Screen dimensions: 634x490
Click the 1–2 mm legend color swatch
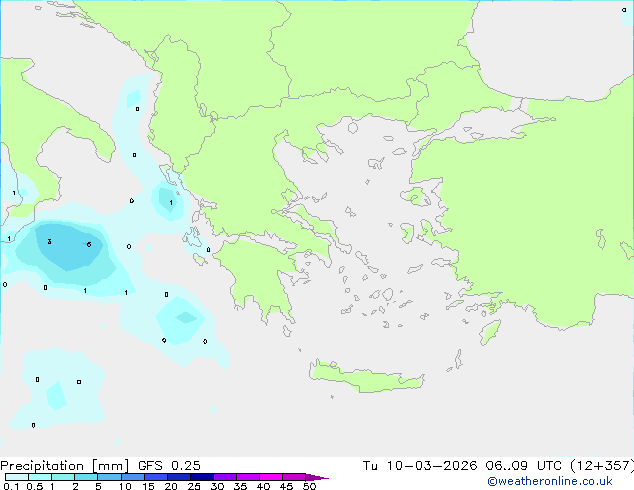click(x=63, y=477)
